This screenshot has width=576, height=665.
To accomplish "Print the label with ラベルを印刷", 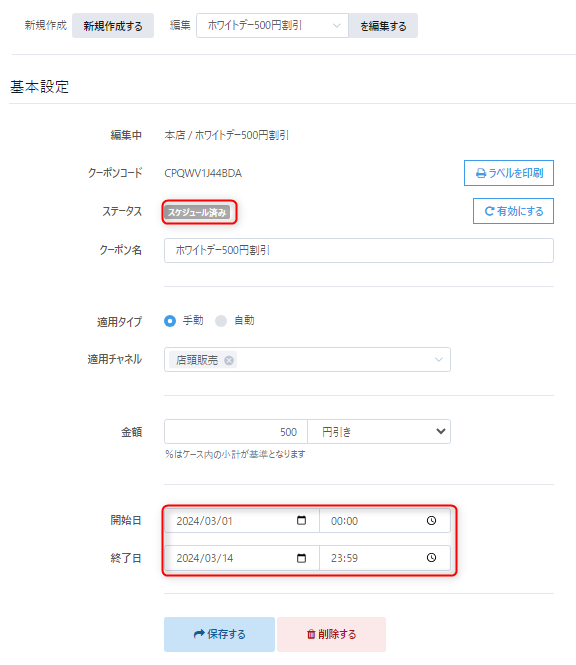I will click(509, 173).
